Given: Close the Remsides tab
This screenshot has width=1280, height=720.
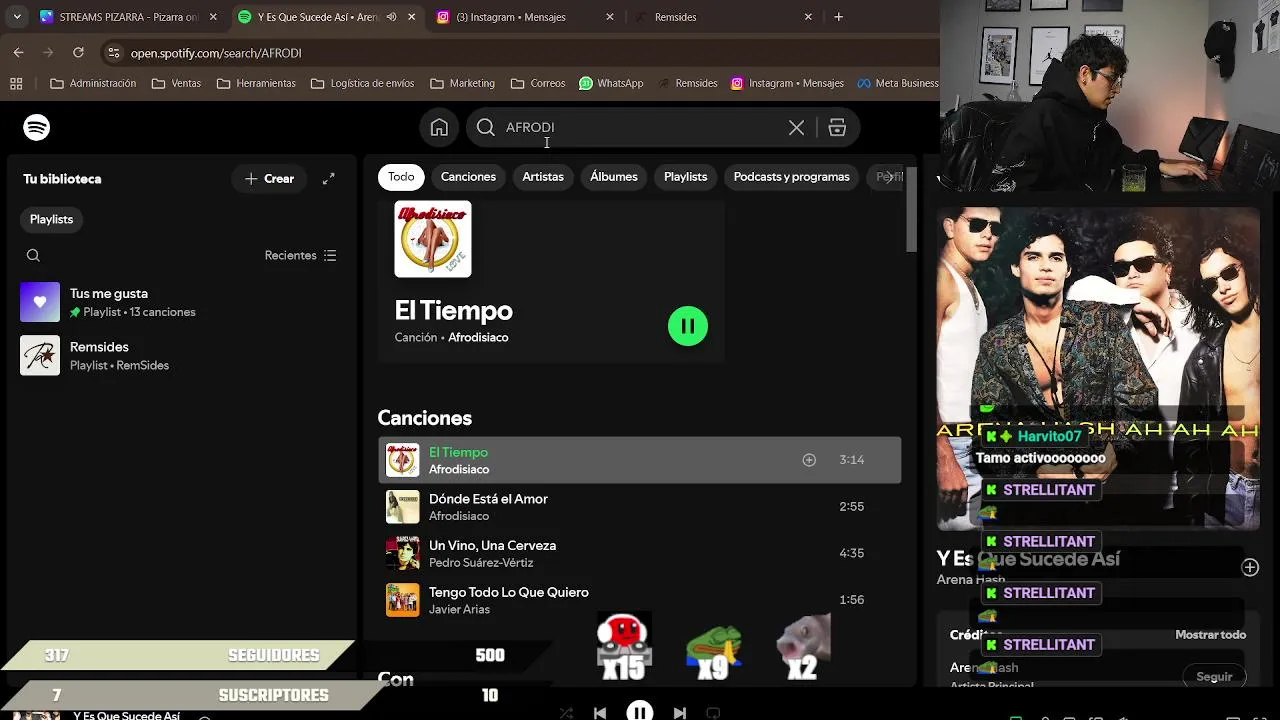Looking at the screenshot, I should (x=809, y=17).
